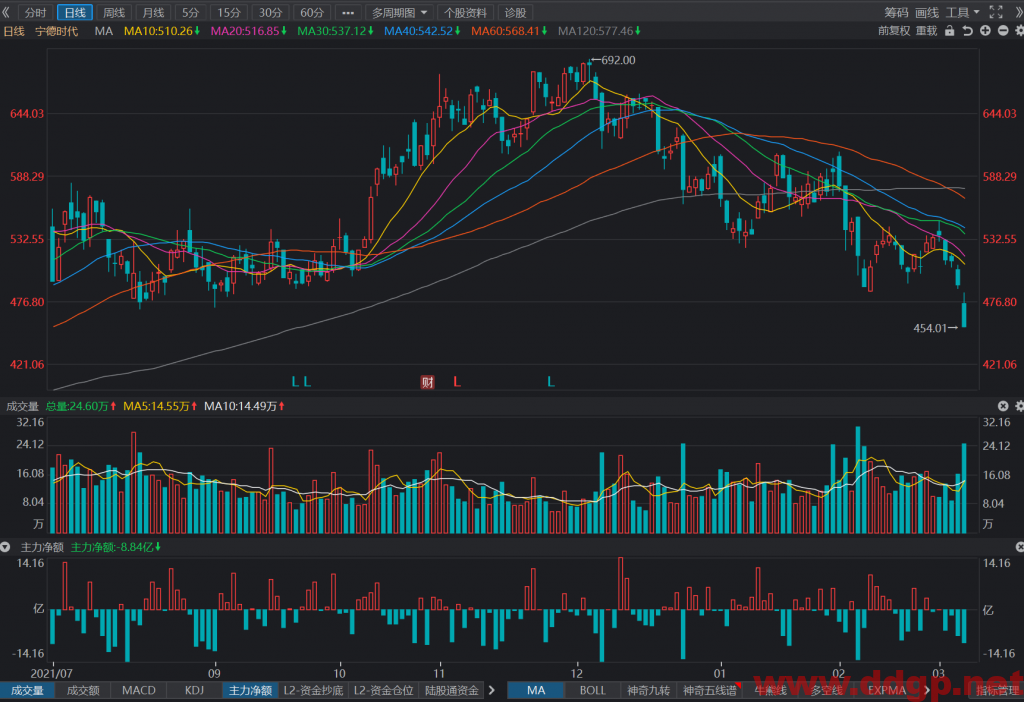Select 月线 monthly period
The width and height of the screenshot is (1024, 702).
click(153, 12)
